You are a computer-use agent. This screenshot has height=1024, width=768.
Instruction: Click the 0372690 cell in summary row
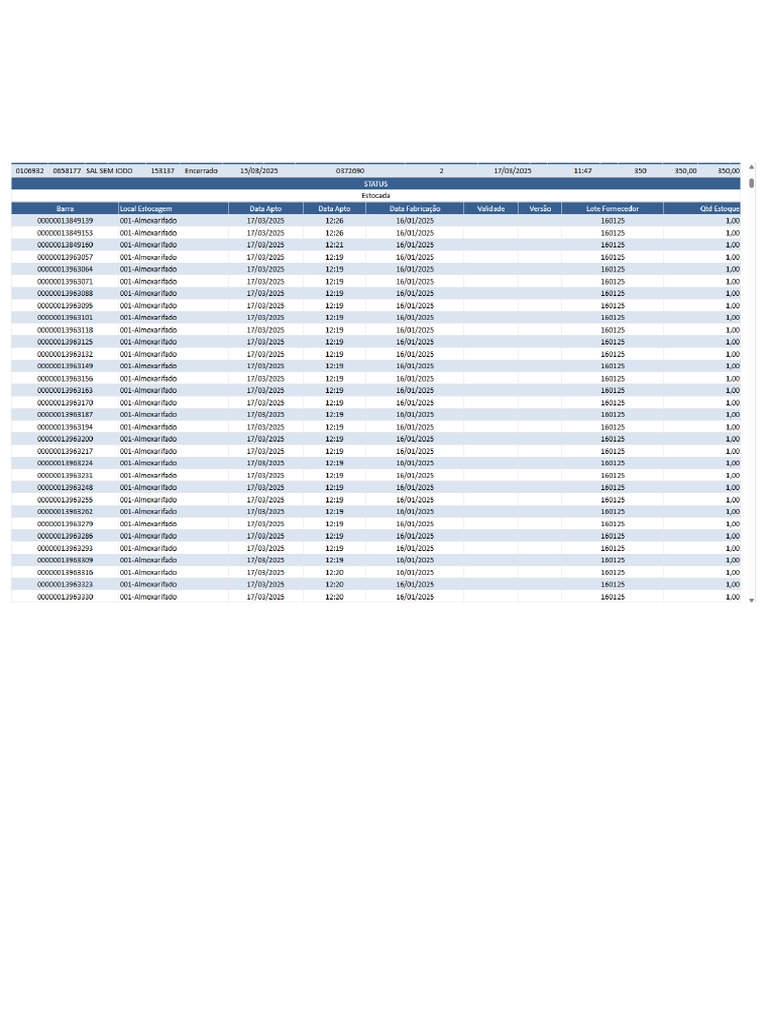pyautogui.click(x=350, y=171)
